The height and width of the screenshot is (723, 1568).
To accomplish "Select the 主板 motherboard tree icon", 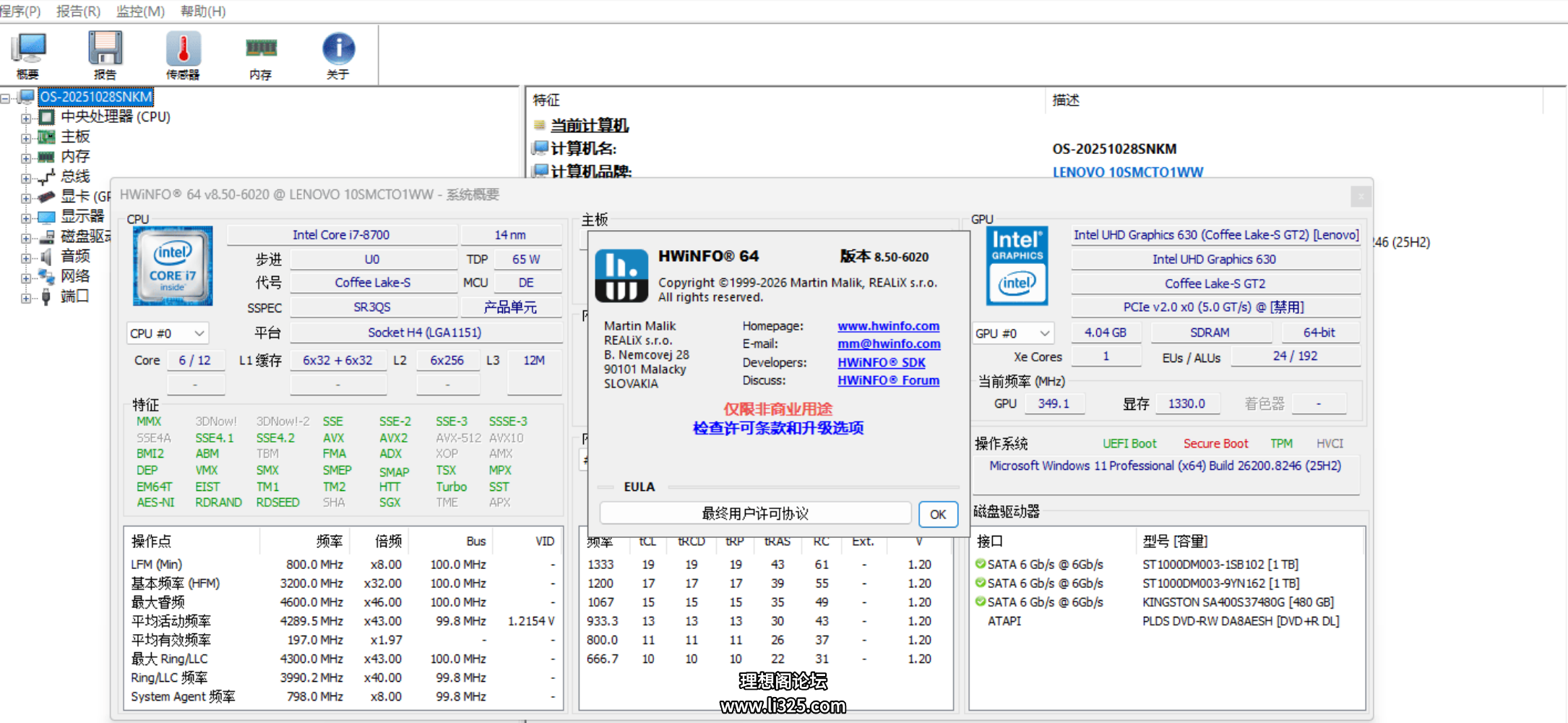I will coord(46,137).
